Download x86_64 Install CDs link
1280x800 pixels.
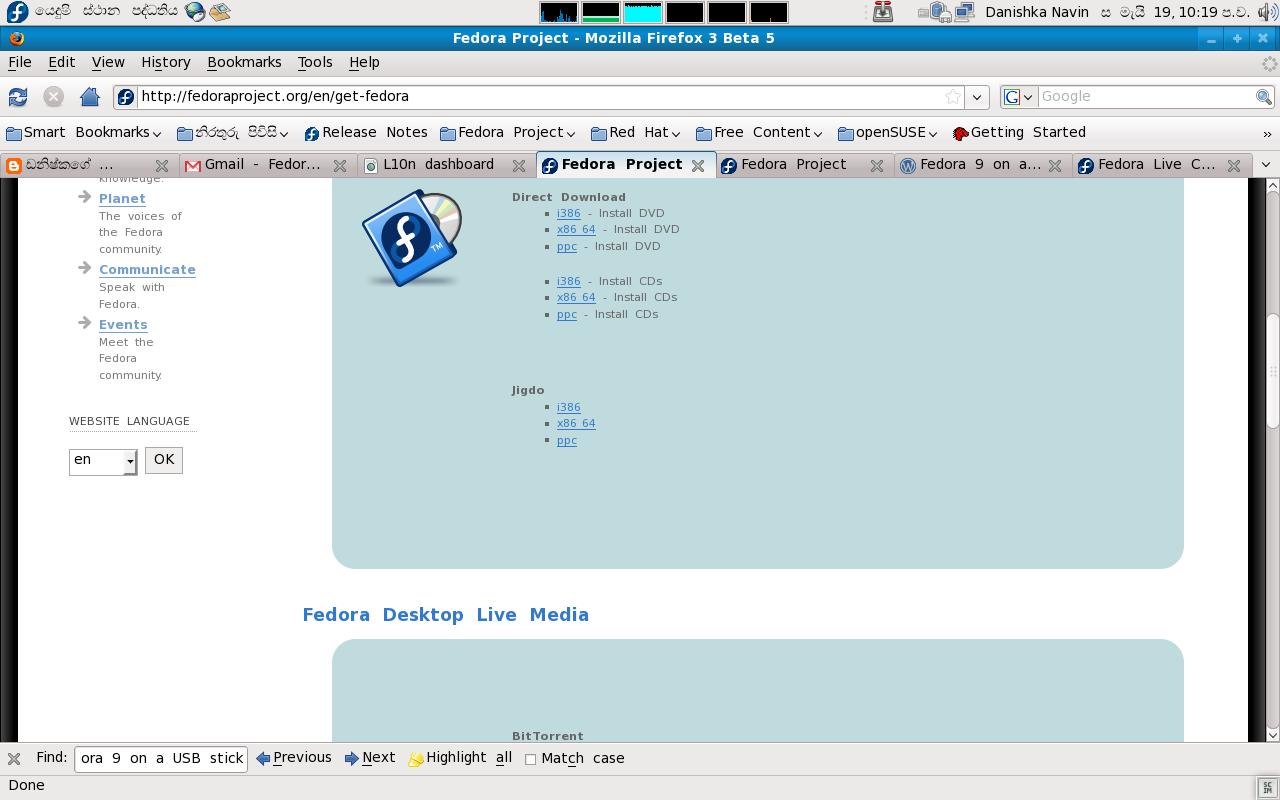[576, 298]
